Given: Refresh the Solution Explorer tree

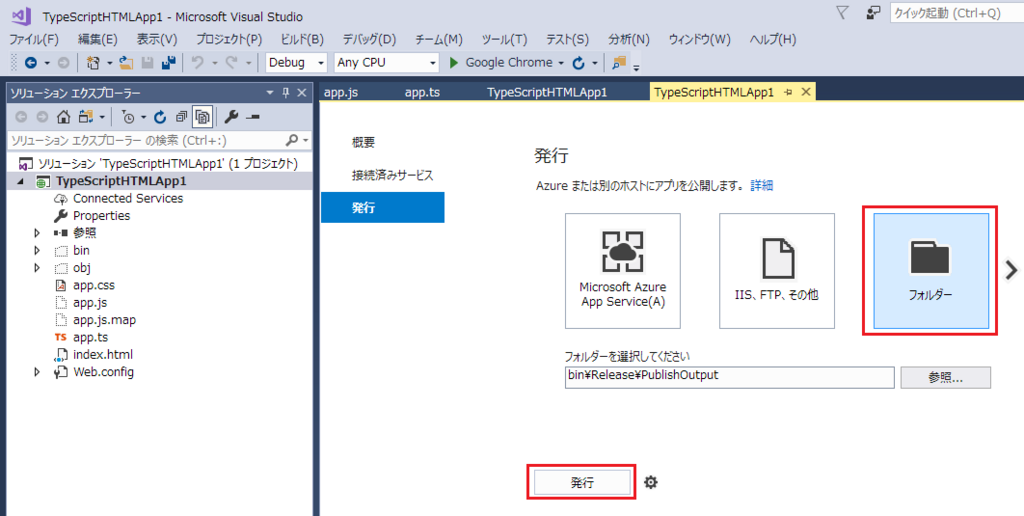Looking at the screenshot, I should pos(160,117).
